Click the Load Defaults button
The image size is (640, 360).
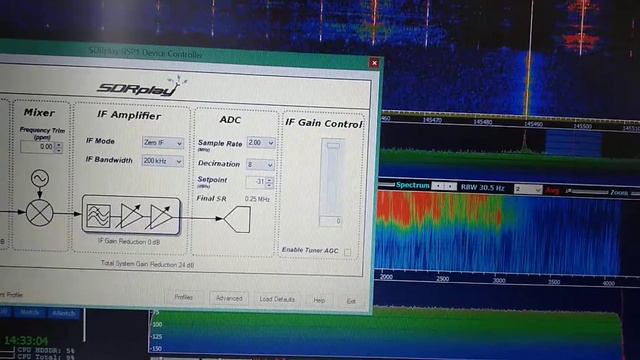point(277,299)
